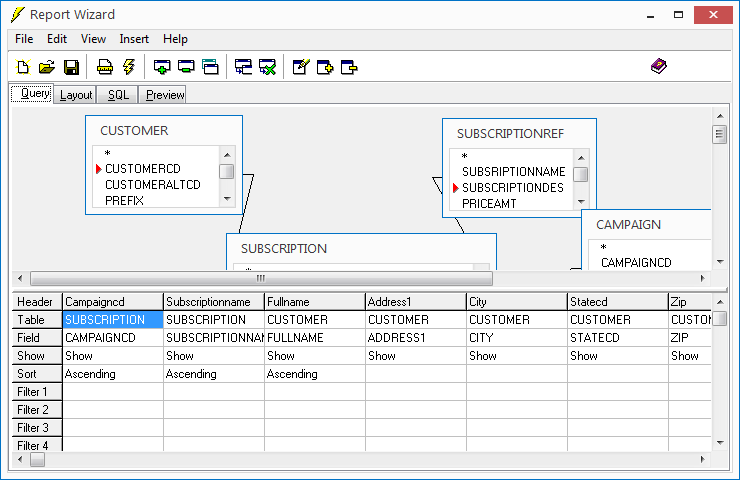Click the remove join icon with green X
The width and height of the screenshot is (740, 480).
tap(268, 67)
